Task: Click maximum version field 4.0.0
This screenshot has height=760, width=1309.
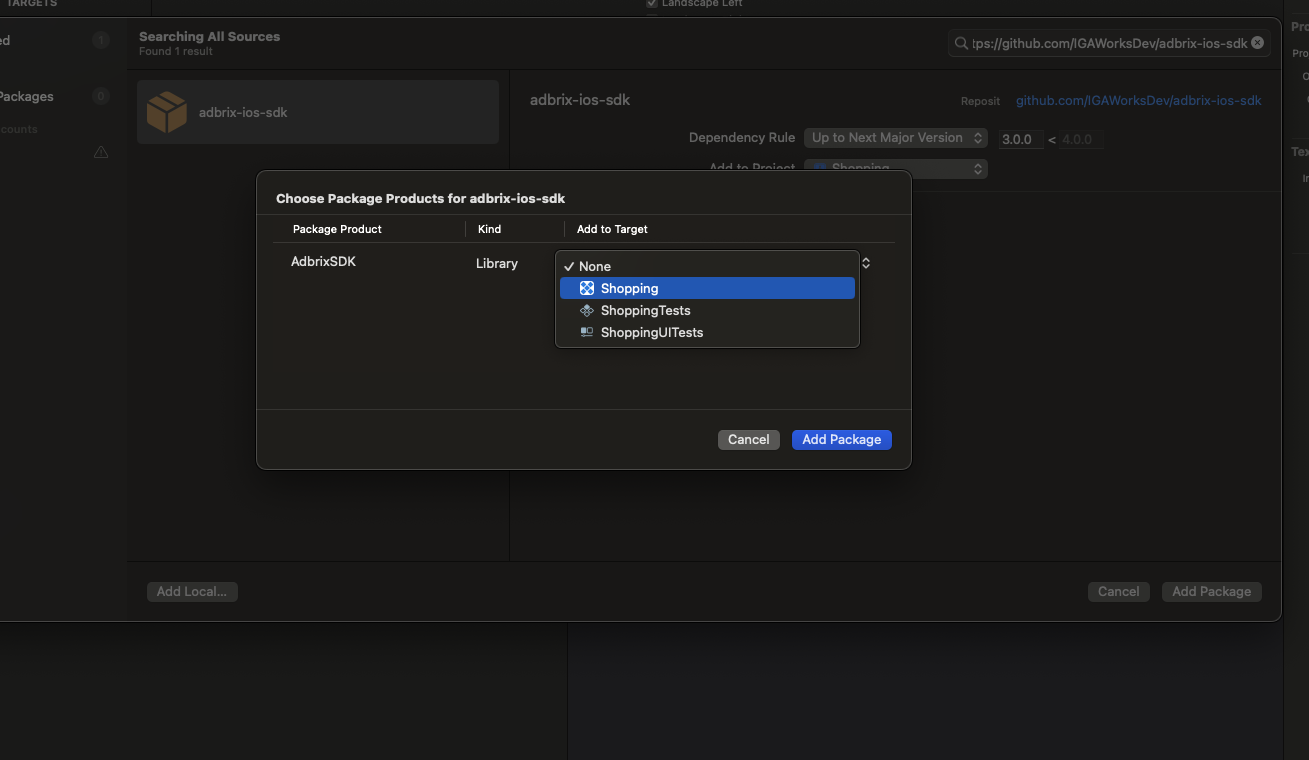Action: pos(1081,139)
